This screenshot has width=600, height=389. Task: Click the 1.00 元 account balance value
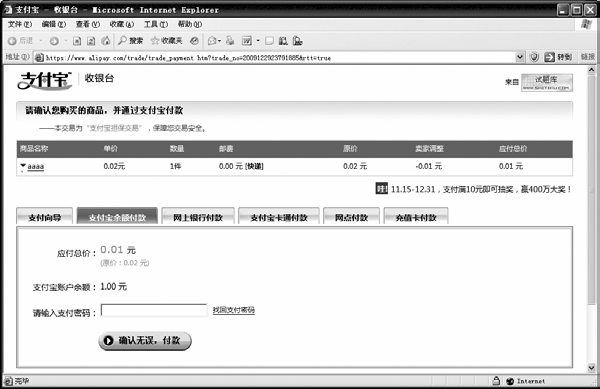tap(113, 286)
